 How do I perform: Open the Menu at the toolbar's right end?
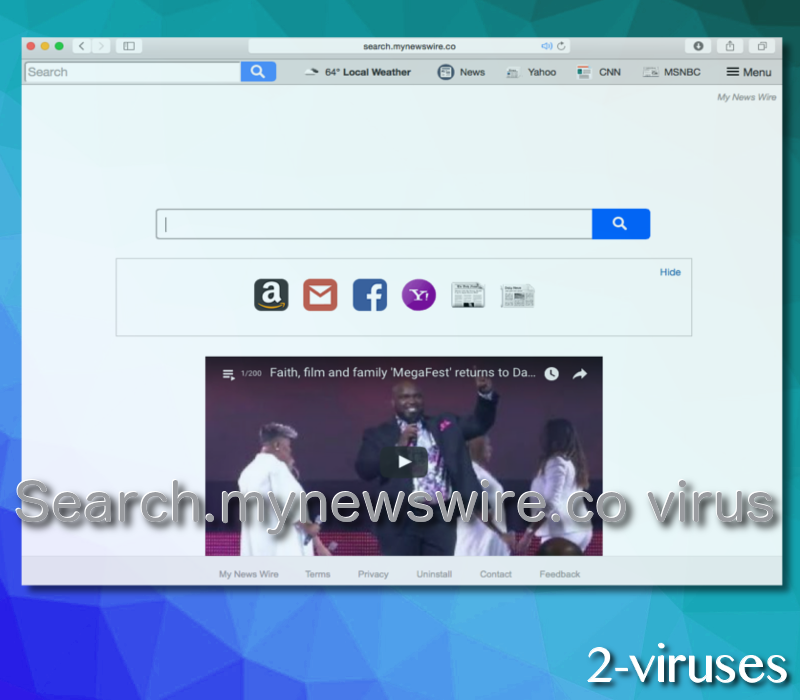[748, 71]
